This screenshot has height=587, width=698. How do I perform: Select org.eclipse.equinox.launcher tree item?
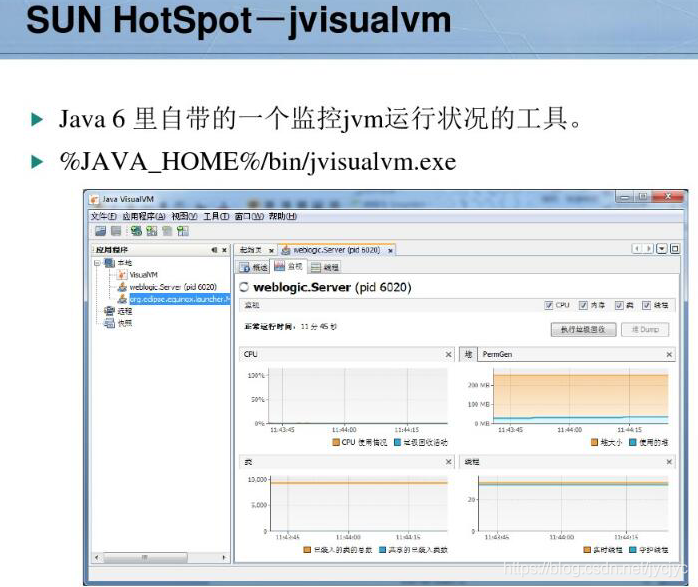[x=179, y=299]
